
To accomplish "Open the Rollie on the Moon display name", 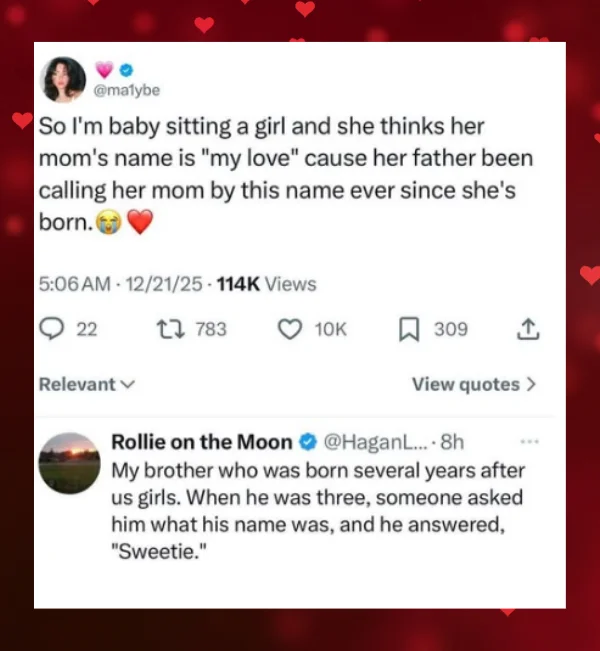I will pyautogui.click(x=201, y=442).
